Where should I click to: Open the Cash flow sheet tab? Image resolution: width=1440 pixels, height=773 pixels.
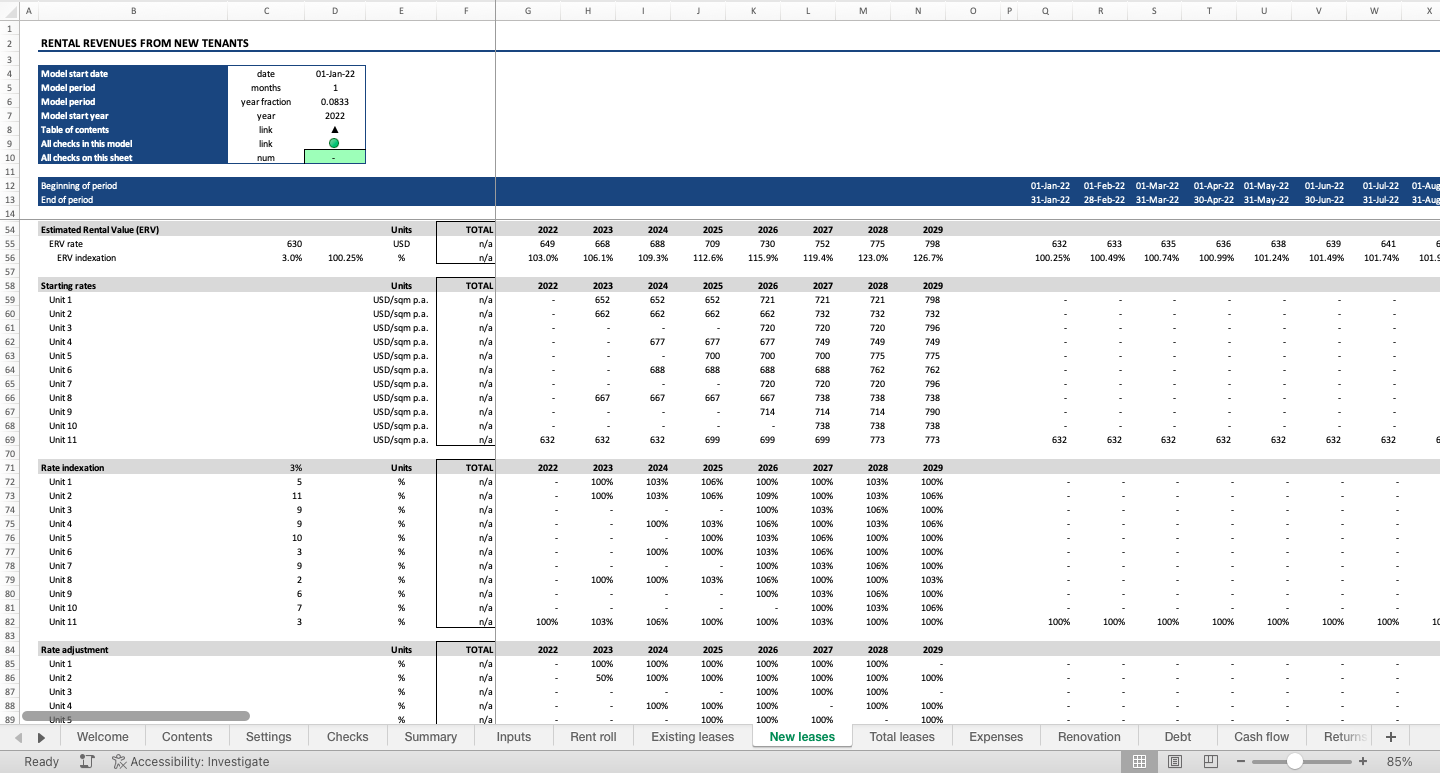(1260, 736)
